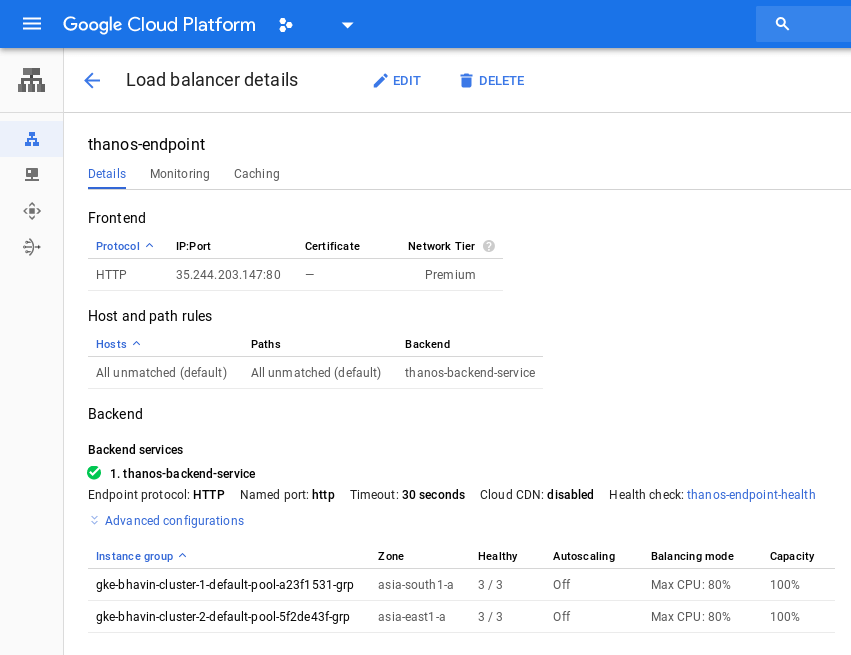The width and height of the screenshot is (851, 655).
Task: Open the Caching tab
Action: 256,174
